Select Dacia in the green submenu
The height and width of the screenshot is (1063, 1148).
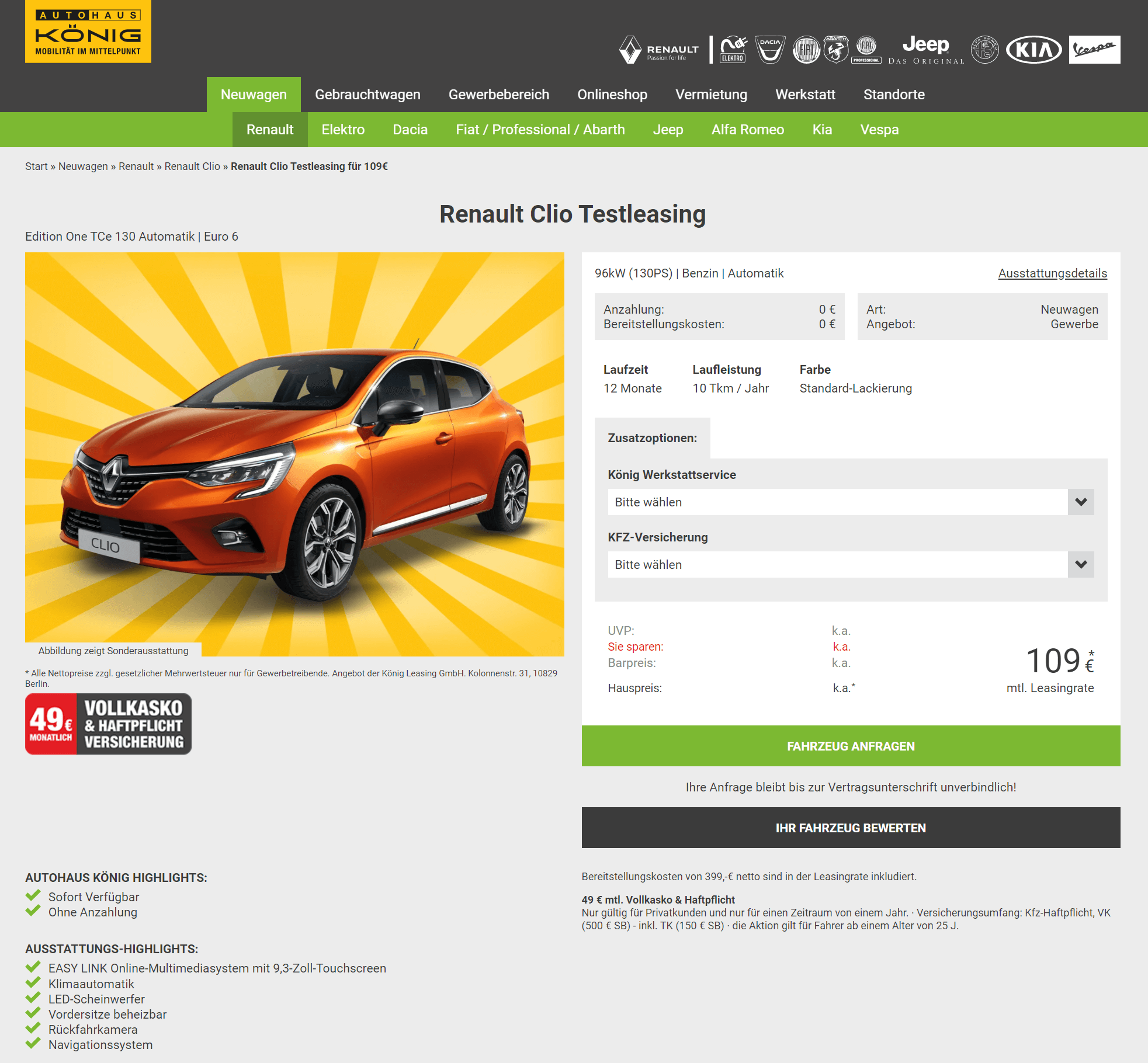tap(410, 130)
